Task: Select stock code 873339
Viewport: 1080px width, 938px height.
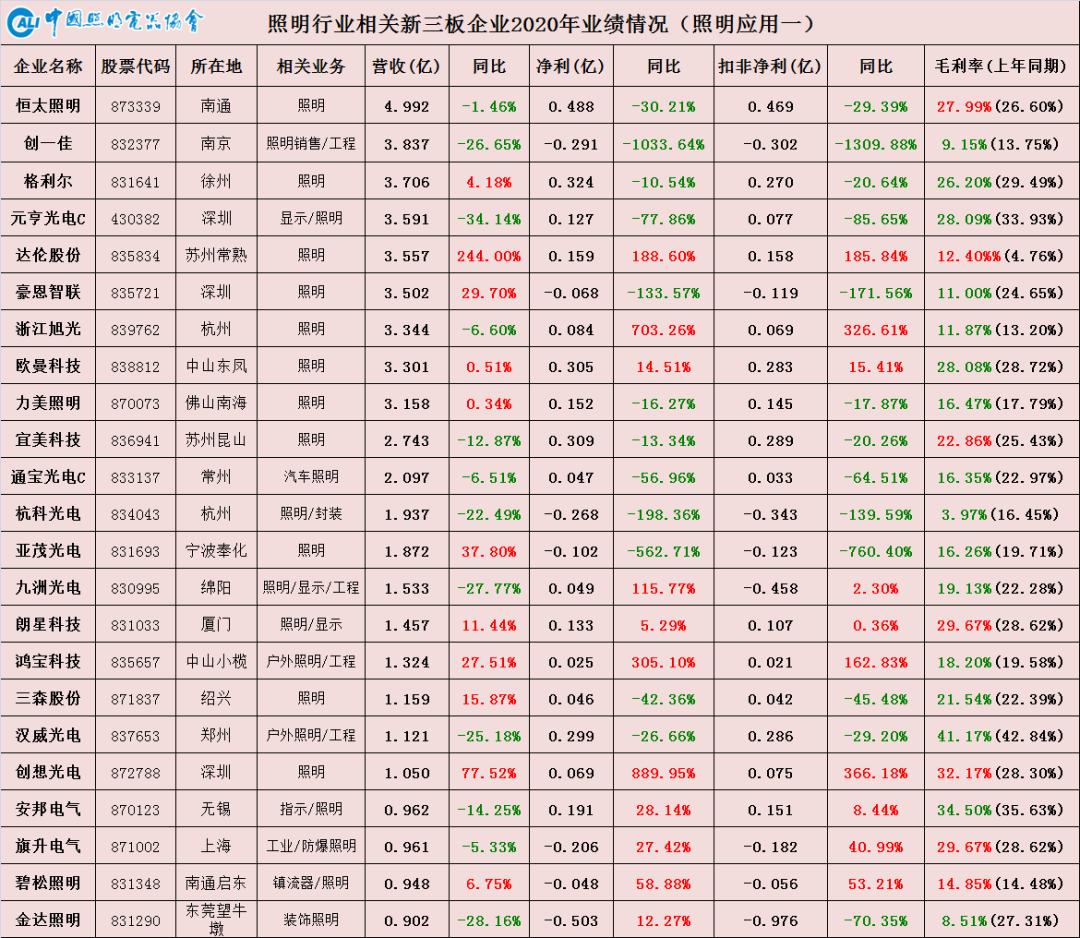Action: (x=136, y=107)
